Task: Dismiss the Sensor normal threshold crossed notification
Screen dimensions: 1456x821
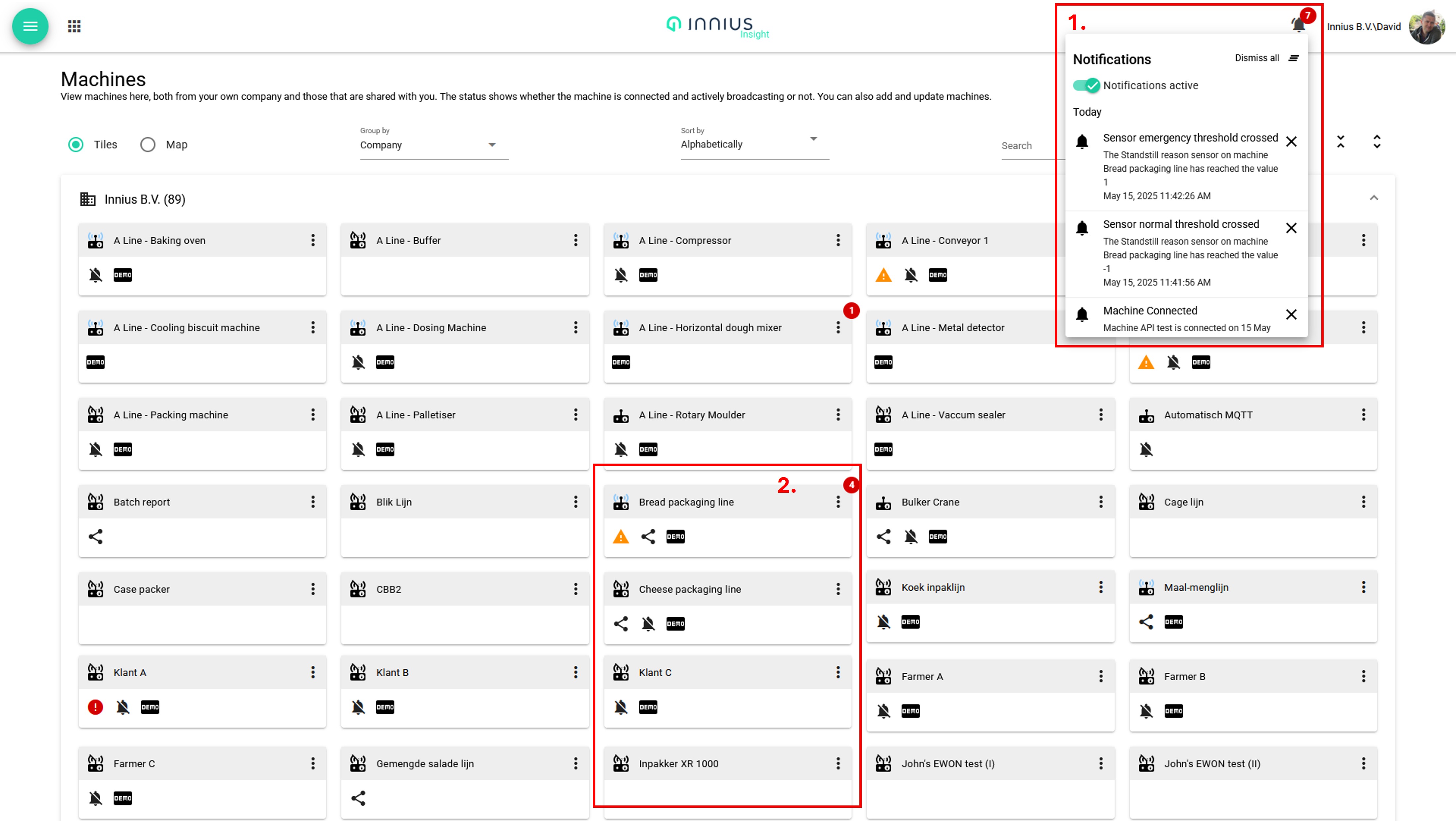Action: tap(1291, 228)
